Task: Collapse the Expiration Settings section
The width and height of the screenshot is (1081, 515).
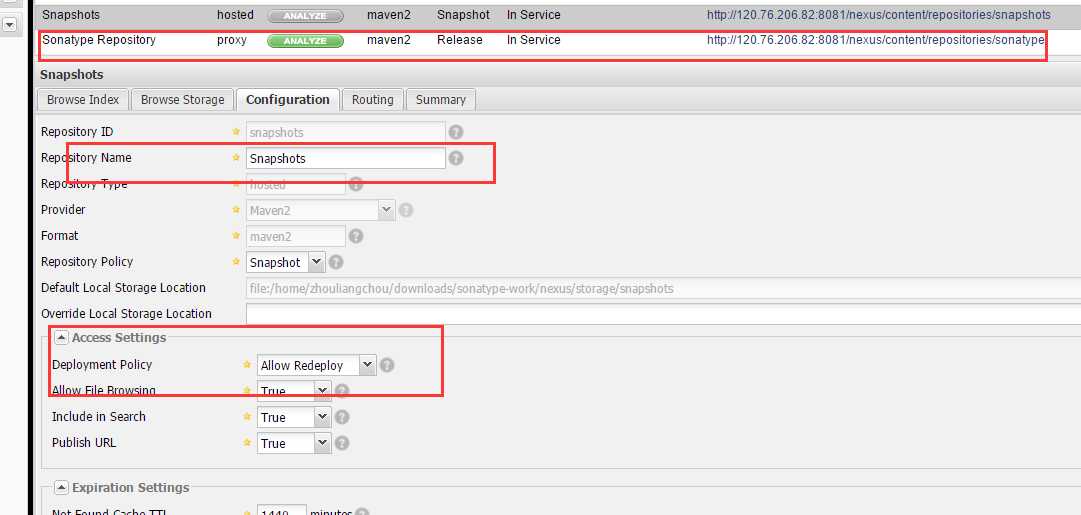Action: [x=61, y=487]
